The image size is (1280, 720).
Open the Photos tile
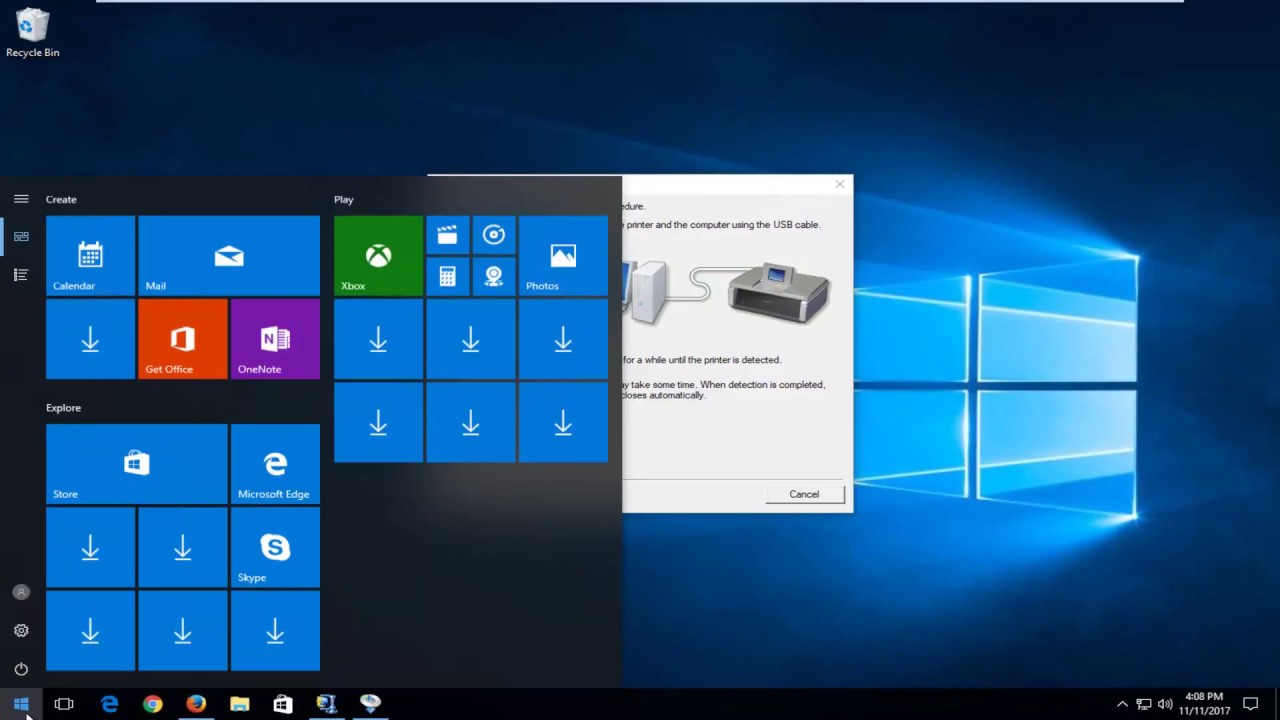563,255
